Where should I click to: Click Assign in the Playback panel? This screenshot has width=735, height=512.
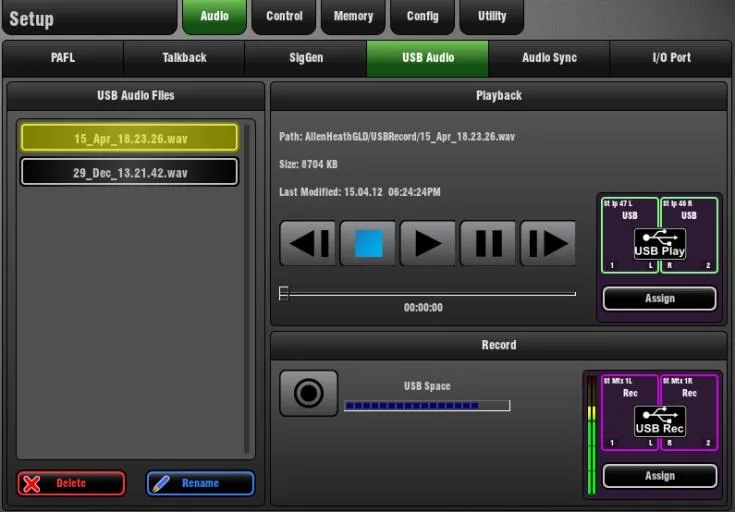660,299
